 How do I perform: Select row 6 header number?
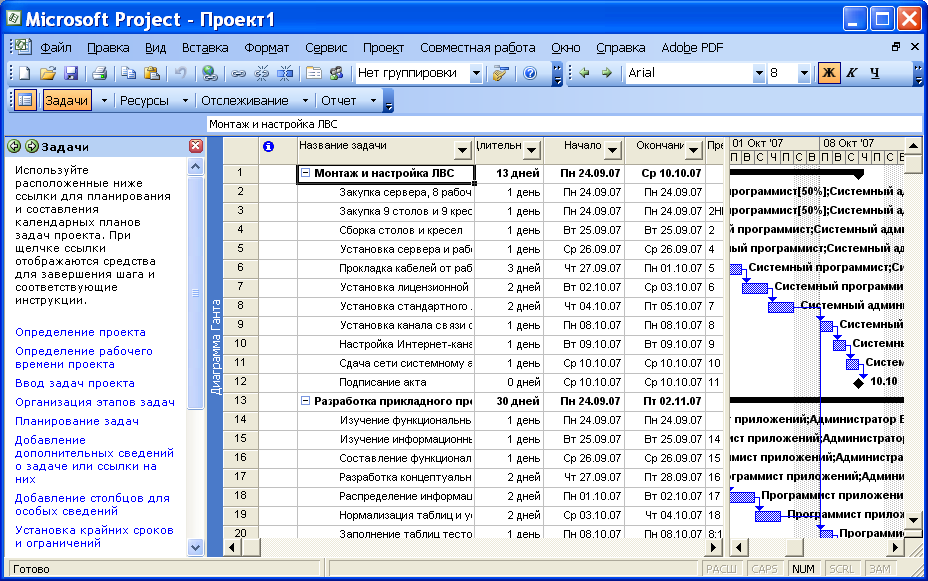pyautogui.click(x=240, y=268)
